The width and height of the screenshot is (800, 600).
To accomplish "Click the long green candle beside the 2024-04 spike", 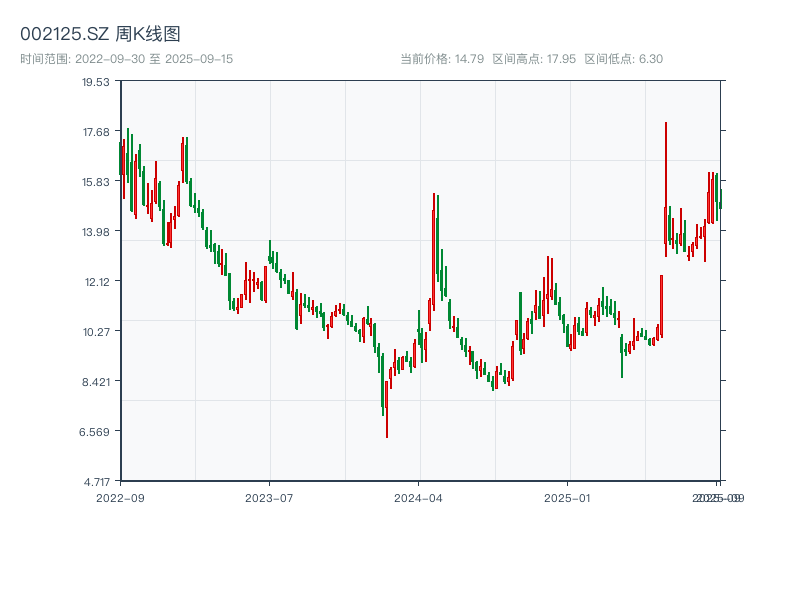I will (x=438, y=238).
